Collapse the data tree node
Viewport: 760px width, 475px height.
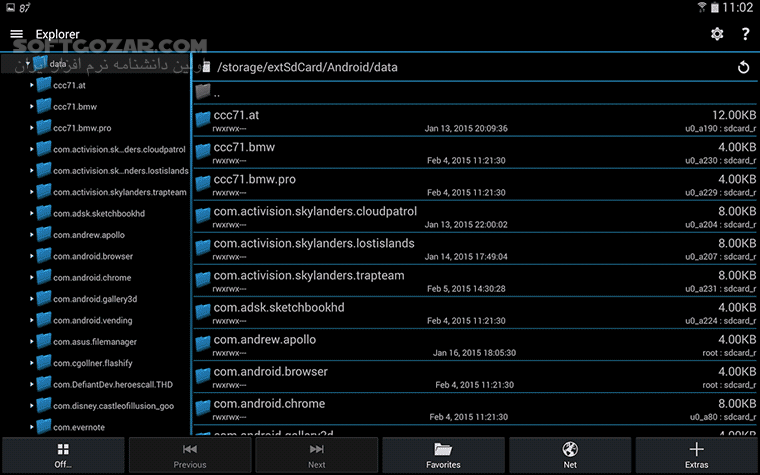28,63
